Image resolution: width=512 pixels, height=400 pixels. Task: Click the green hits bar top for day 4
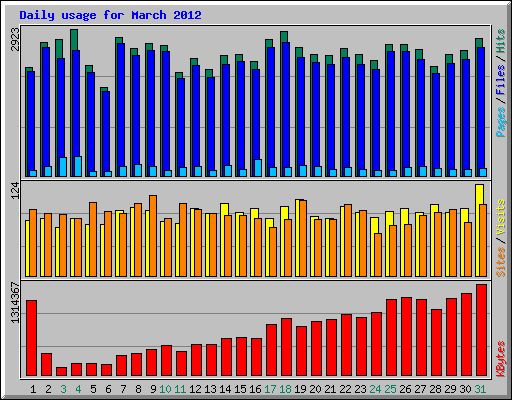click(x=74, y=40)
